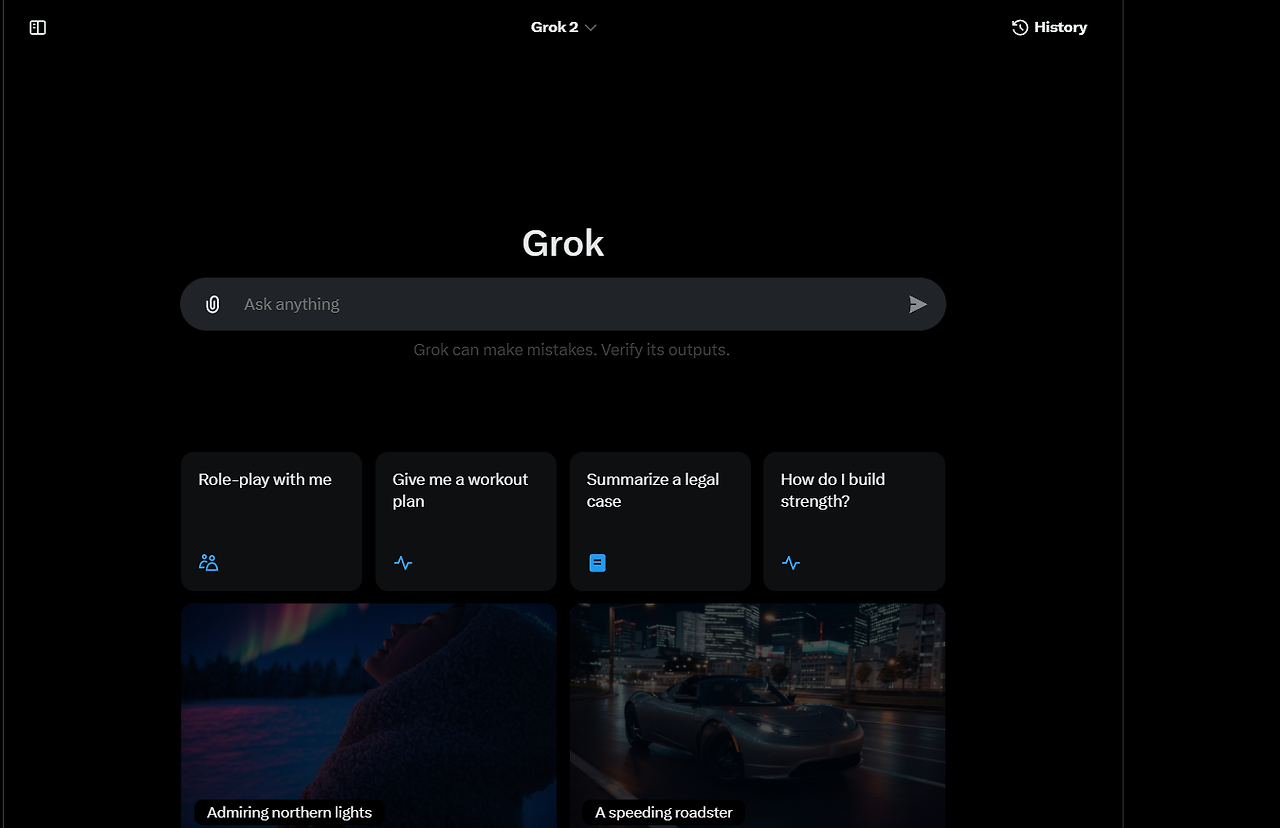Viewport: 1280px width, 828px height.
Task: Open the Admiring northern lights image
Action: point(369,715)
